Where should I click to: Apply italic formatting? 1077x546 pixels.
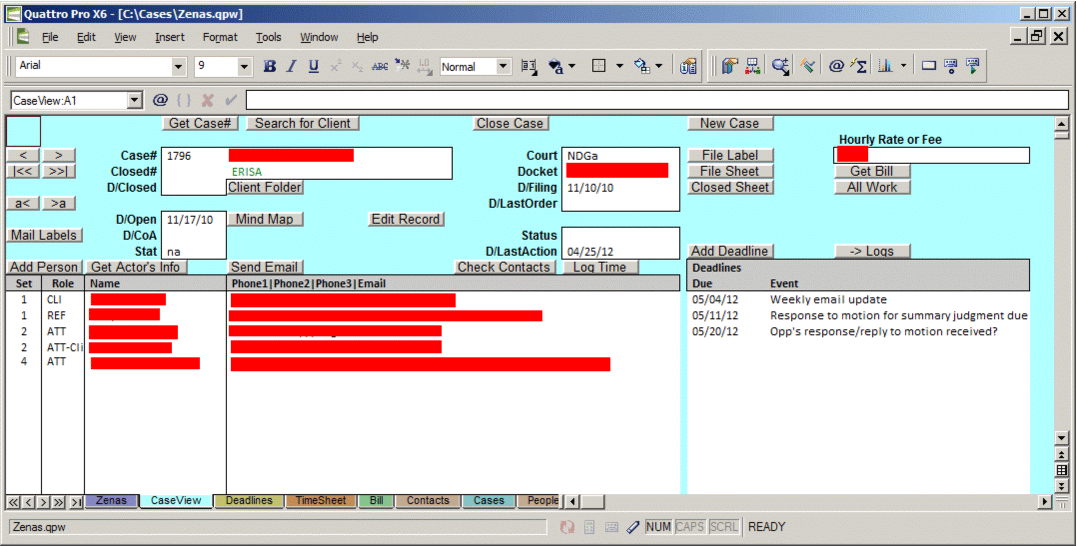click(x=291, y=67)
